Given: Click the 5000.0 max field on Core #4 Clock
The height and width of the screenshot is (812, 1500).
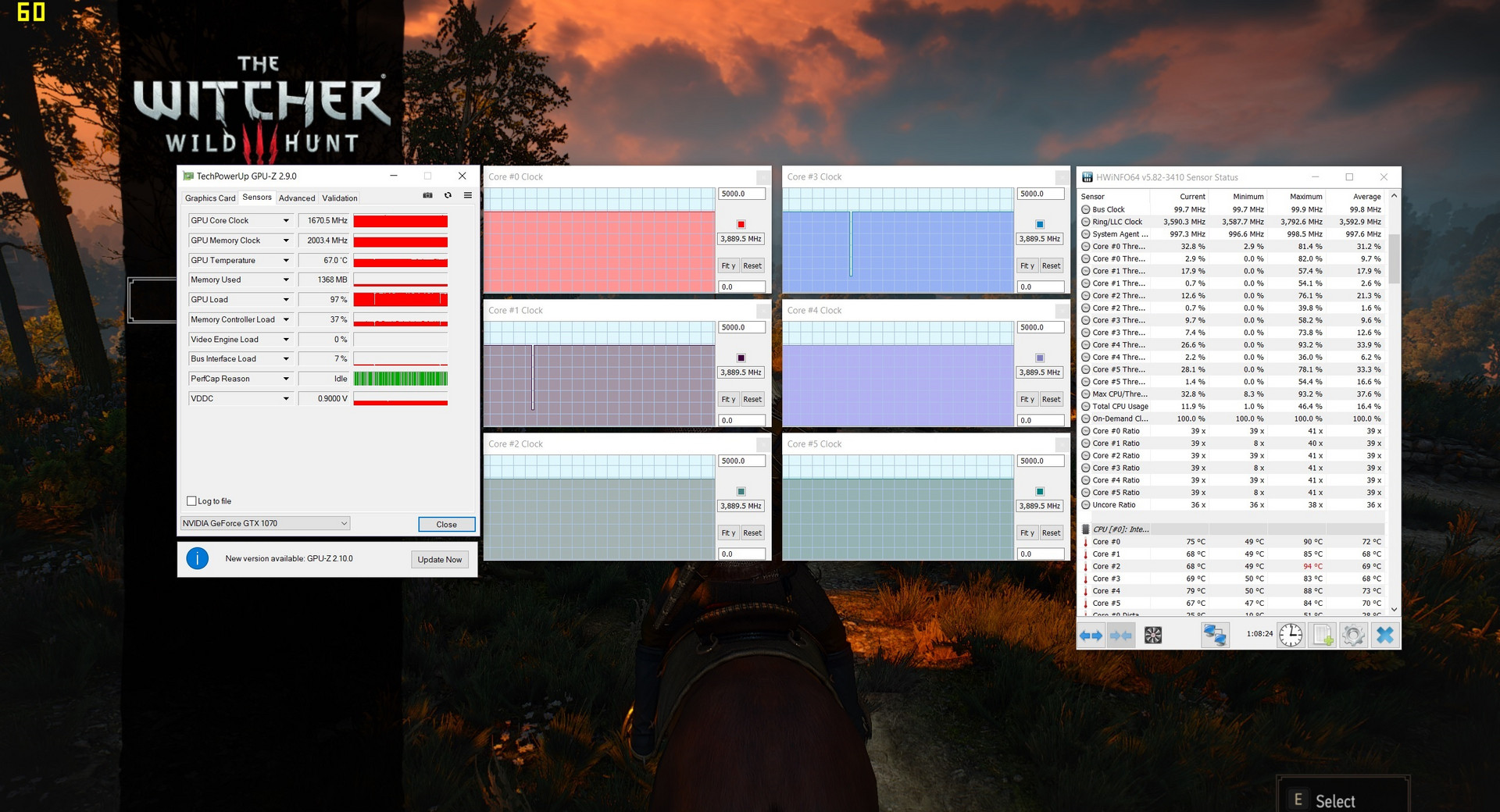Looking at the screenshot, I should coord(1041,327).
